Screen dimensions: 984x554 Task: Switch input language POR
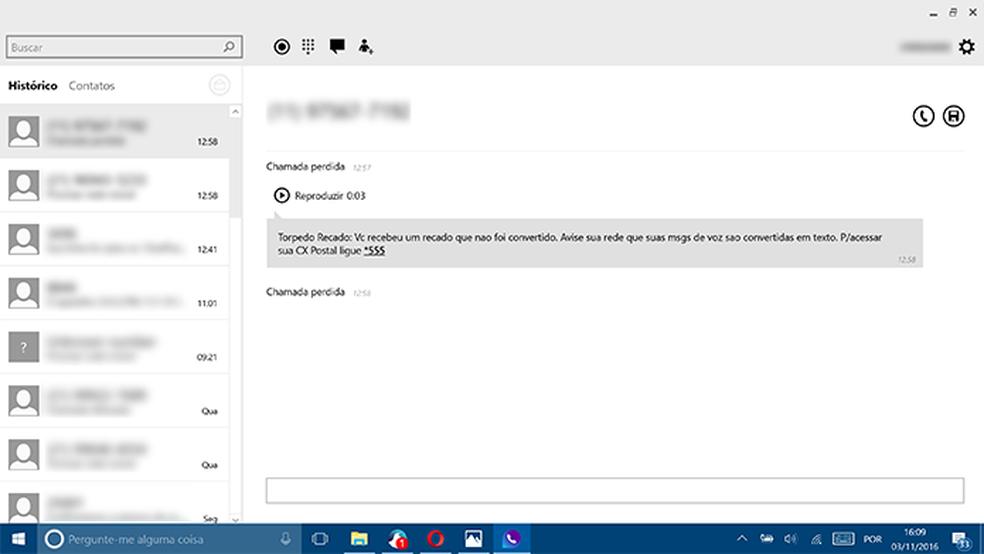(x=872, y=540)
